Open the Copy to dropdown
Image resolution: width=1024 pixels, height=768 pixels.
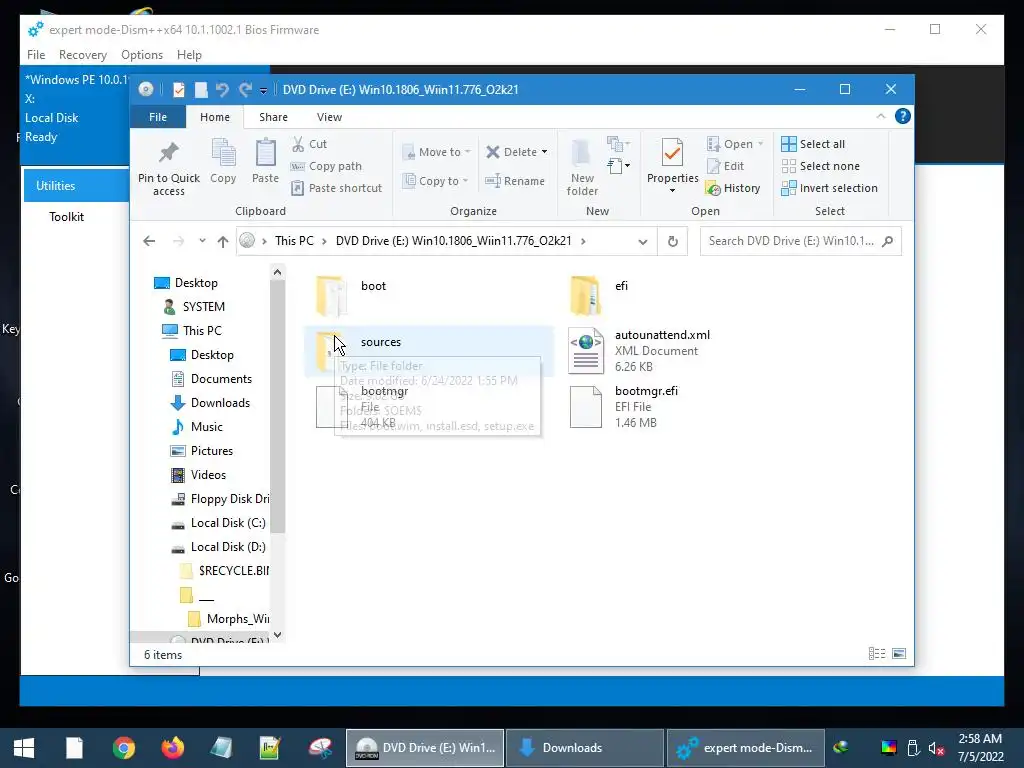point(435,181)
